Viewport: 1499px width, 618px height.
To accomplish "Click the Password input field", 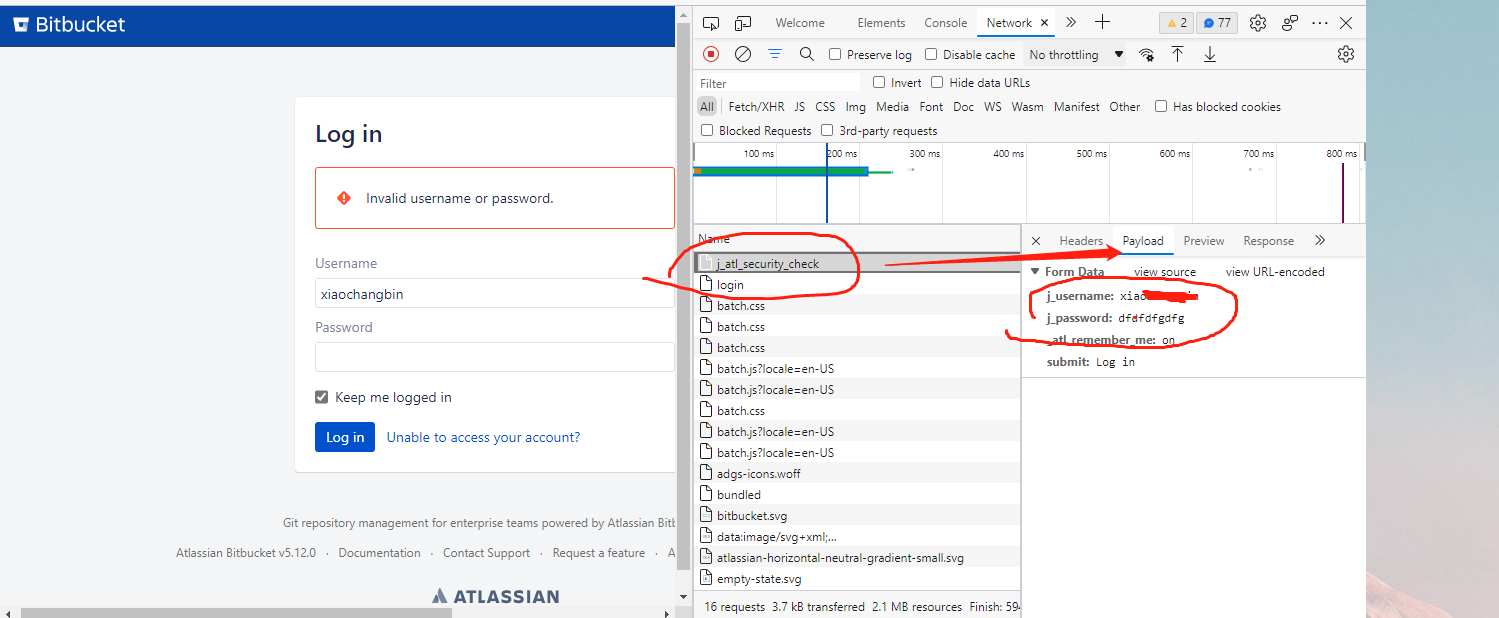I will 495,357.
